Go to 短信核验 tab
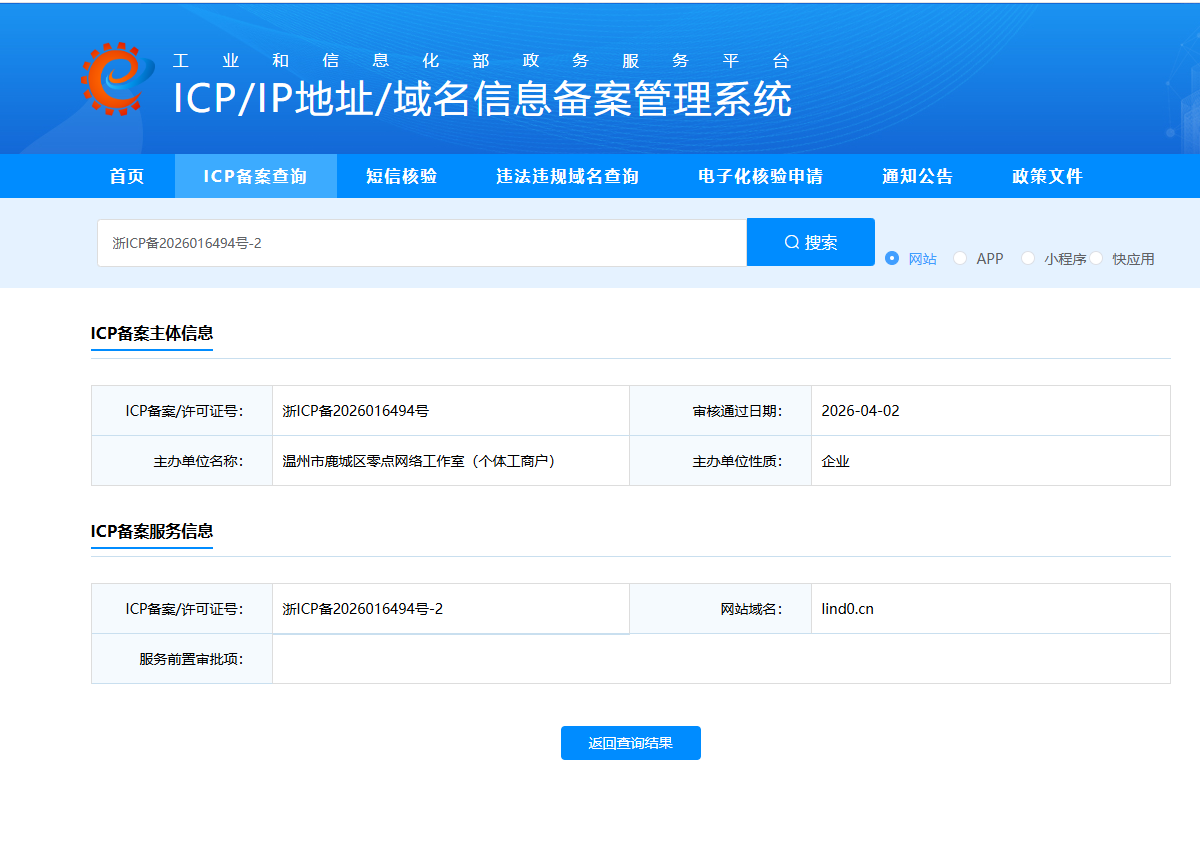The height and width of the screenshot is (849, 1200). click(x=401, y=176)
